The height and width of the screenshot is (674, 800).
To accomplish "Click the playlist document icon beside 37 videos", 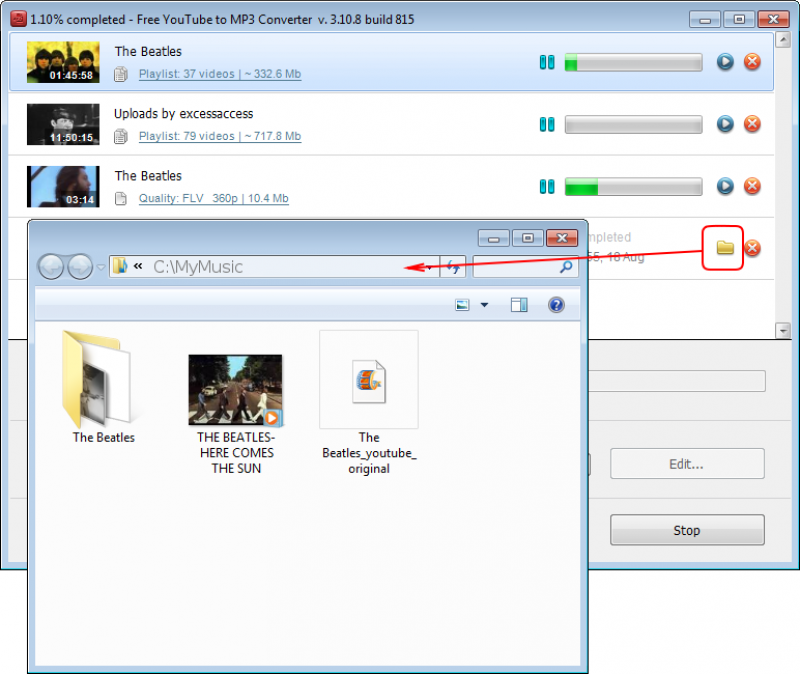I will pyautogui.click(x=121, y=74).
